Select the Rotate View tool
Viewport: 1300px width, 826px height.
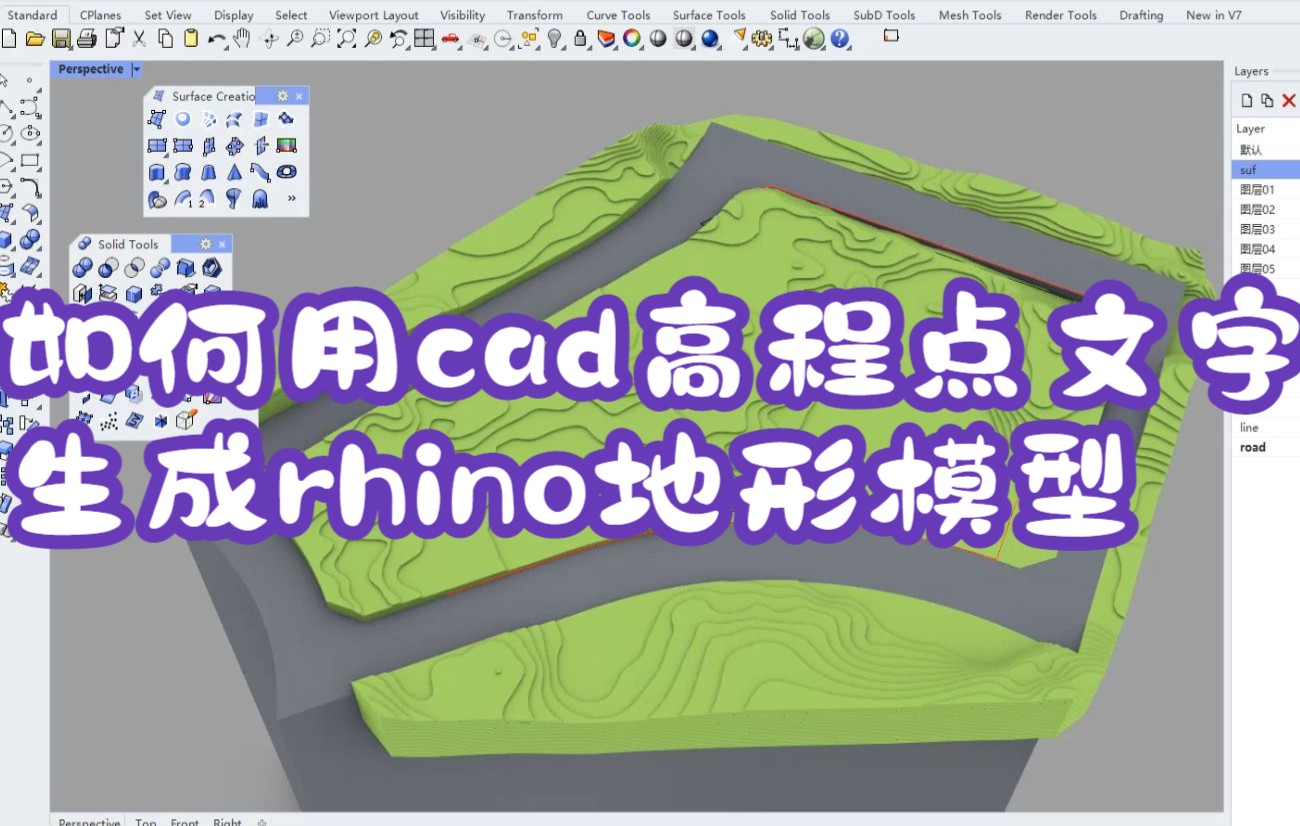pyautogui.click(x=269, y=39)
